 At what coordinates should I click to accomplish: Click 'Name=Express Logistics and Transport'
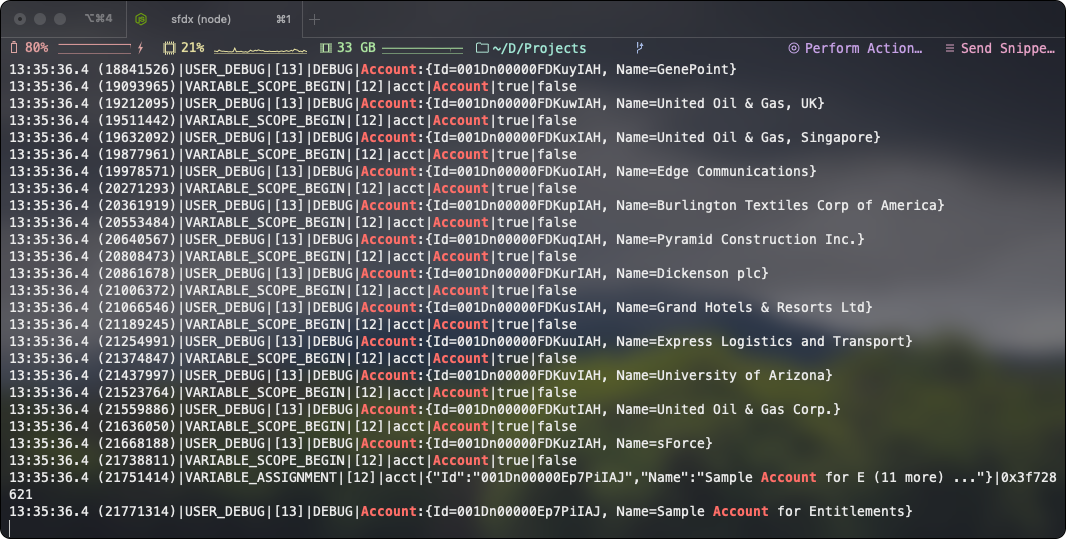[759, 341]
